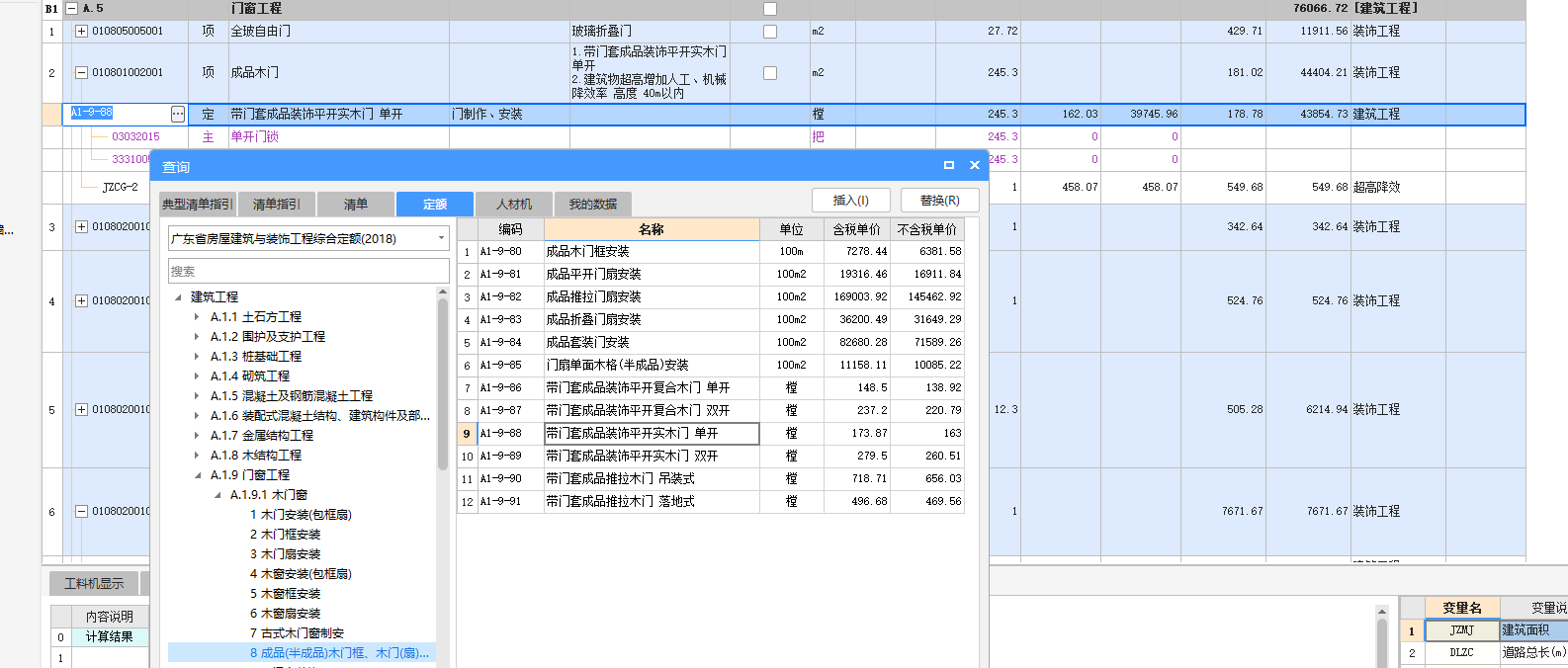1568x668 pixels.
Task: Collapse row 6 item 0108020010
Action: point(82,512)
